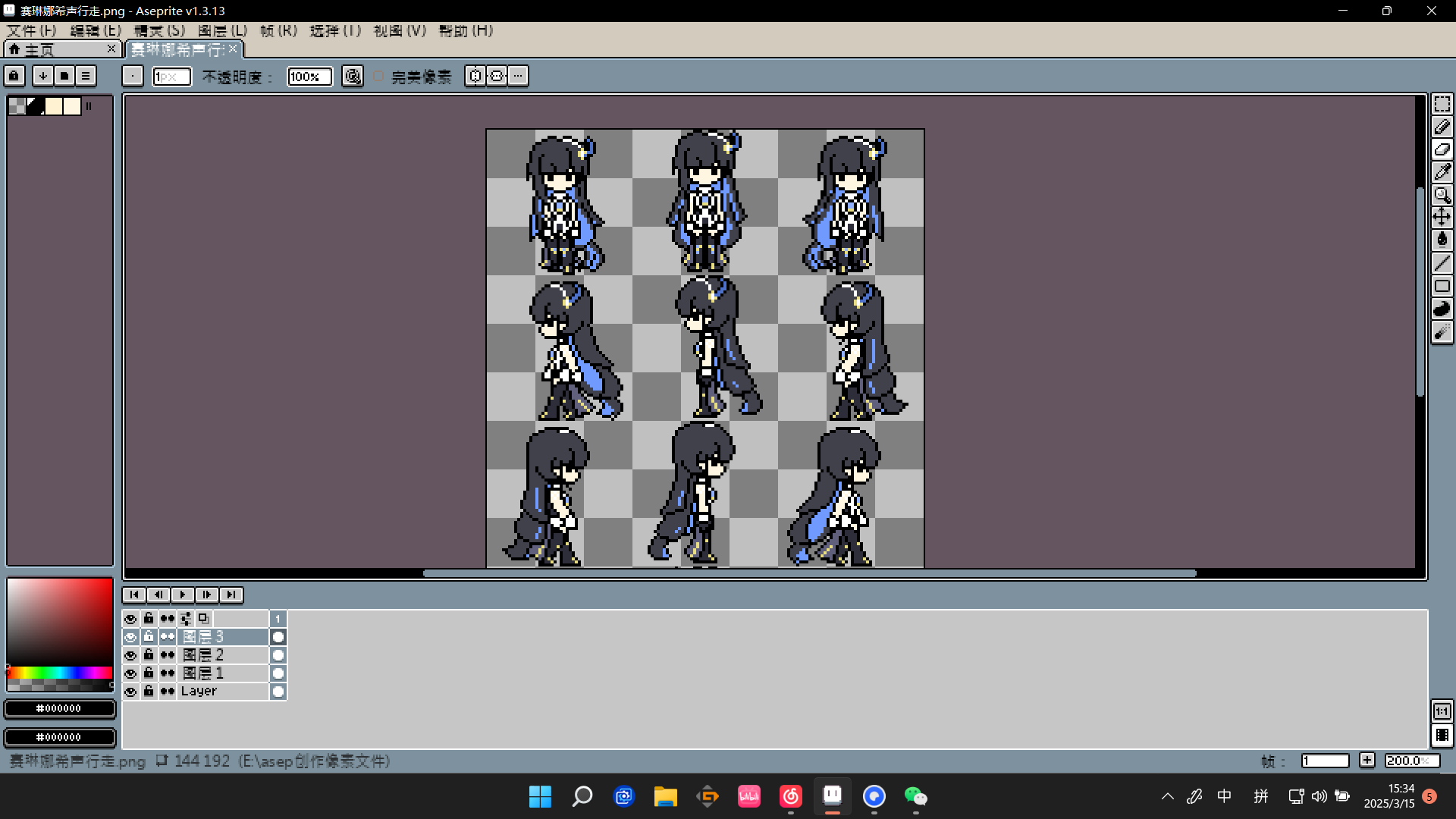
Task: Go to first frame button
Action: 134,595
